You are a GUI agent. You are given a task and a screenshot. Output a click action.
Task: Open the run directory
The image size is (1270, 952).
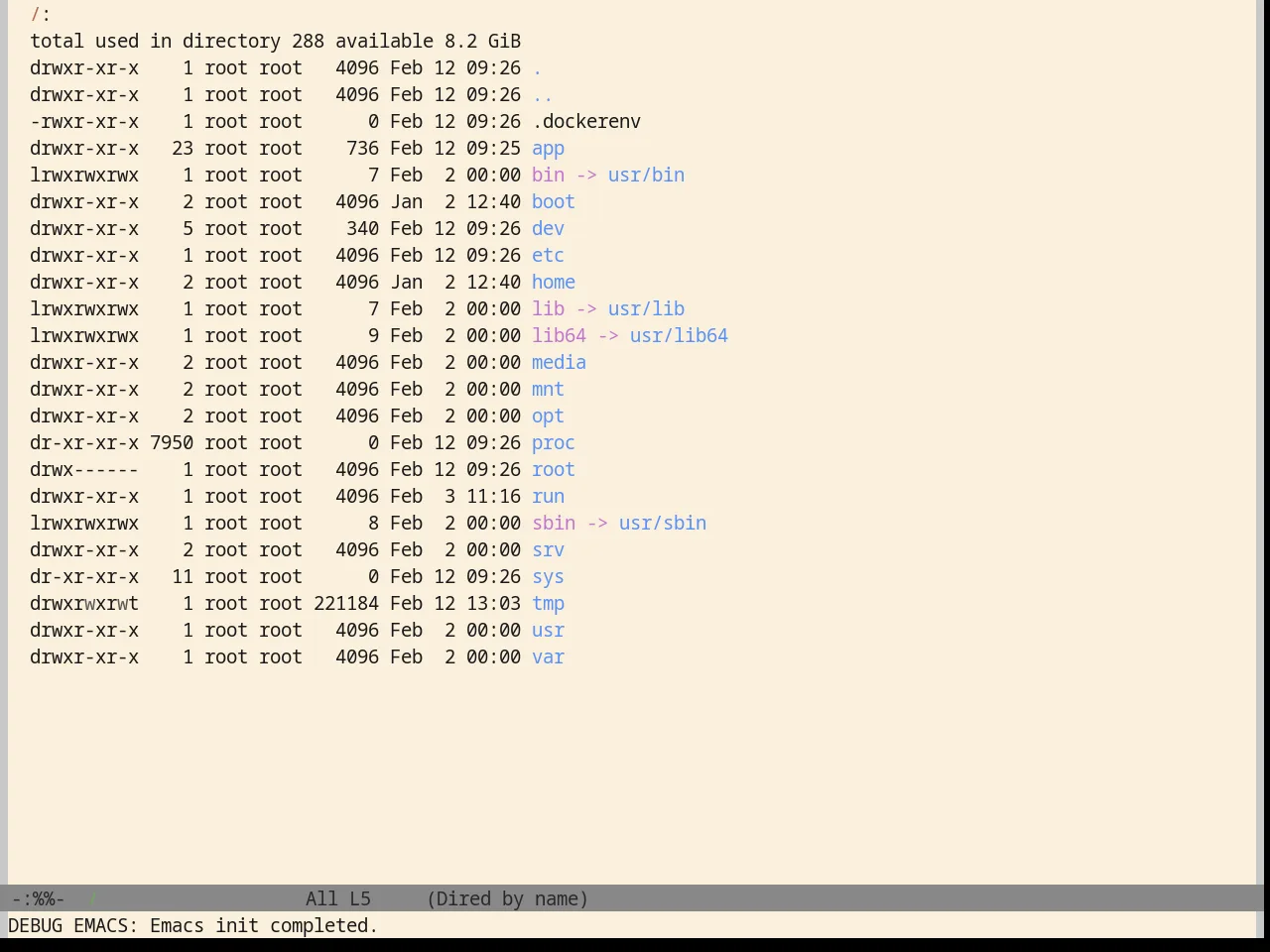click(548, 497)
